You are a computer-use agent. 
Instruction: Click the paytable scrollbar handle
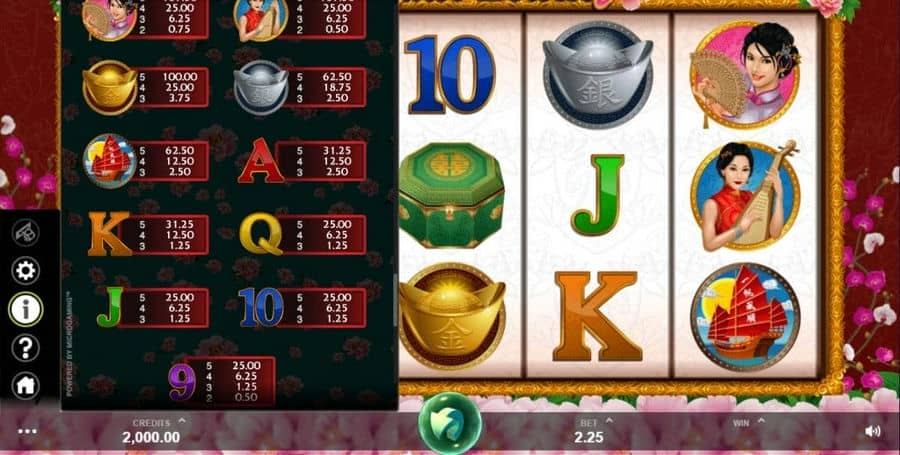point(394,301)
